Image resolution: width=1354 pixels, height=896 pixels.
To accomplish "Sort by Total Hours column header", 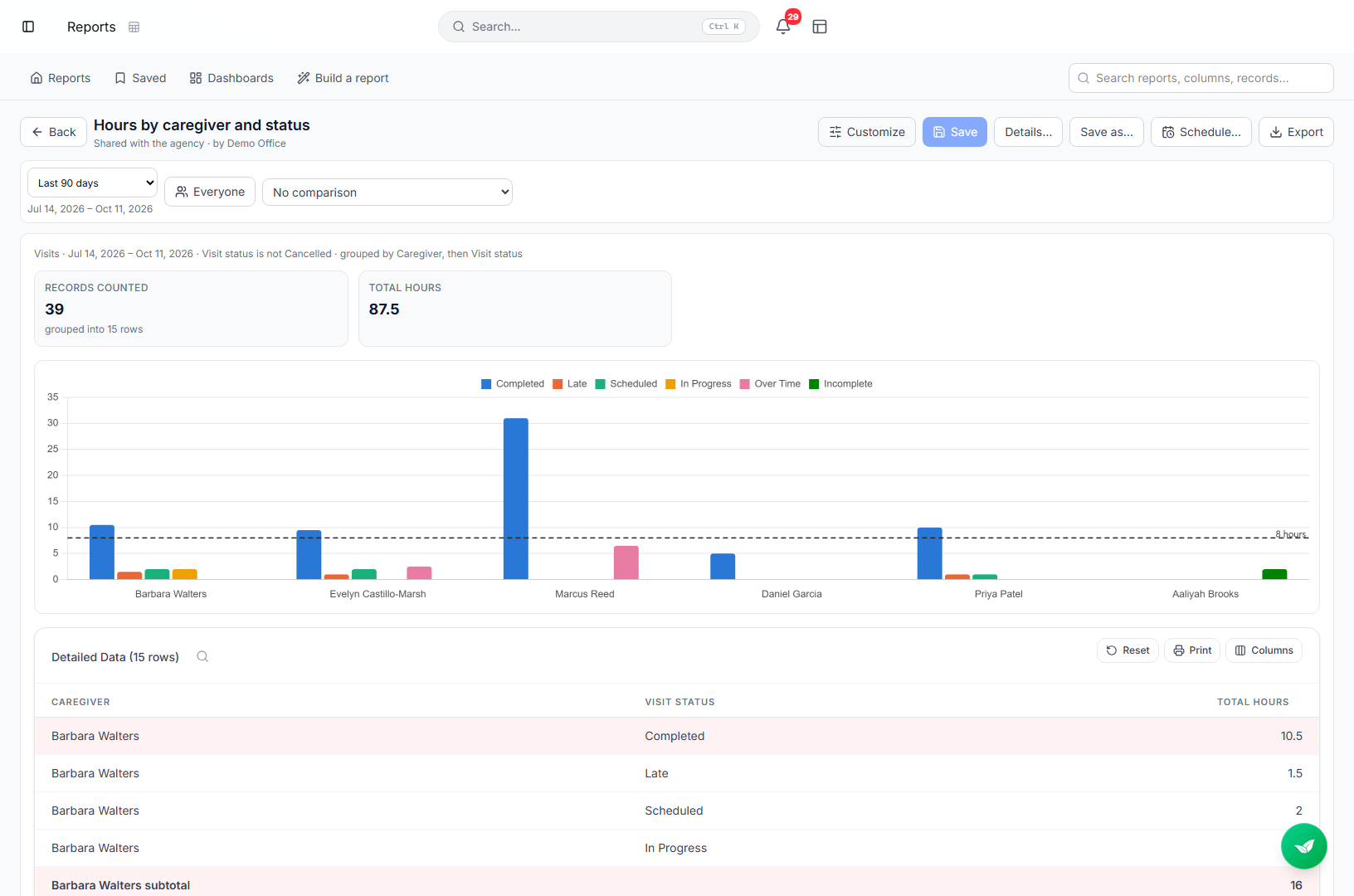I will point(1253,702).
